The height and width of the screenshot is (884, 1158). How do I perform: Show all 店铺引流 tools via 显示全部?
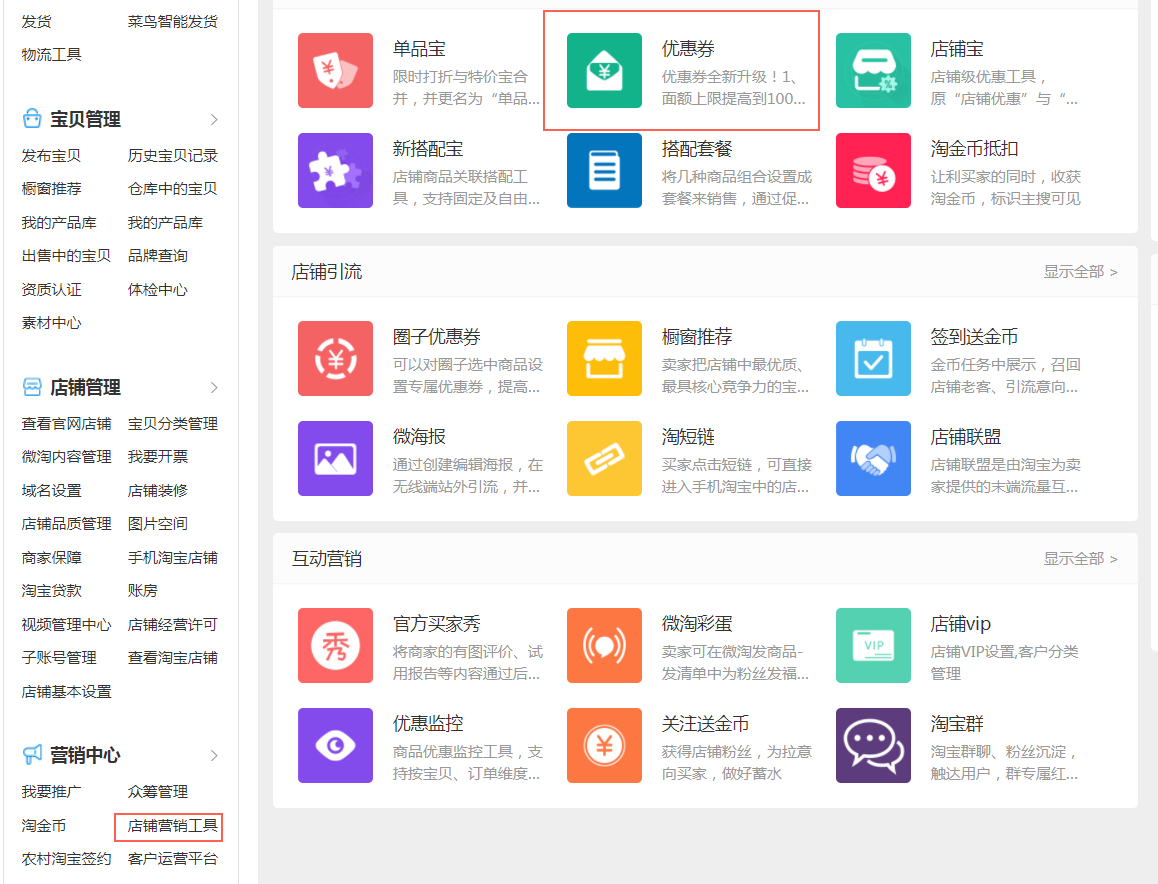tap(1080, 272)
